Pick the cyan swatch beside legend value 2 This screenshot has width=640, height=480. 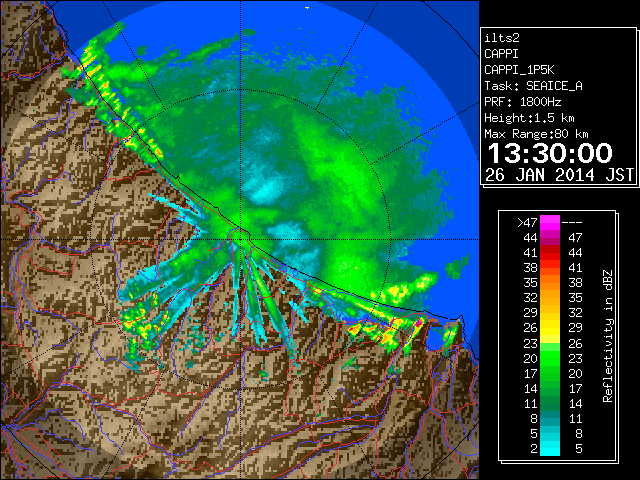click(x=550, y=448)
